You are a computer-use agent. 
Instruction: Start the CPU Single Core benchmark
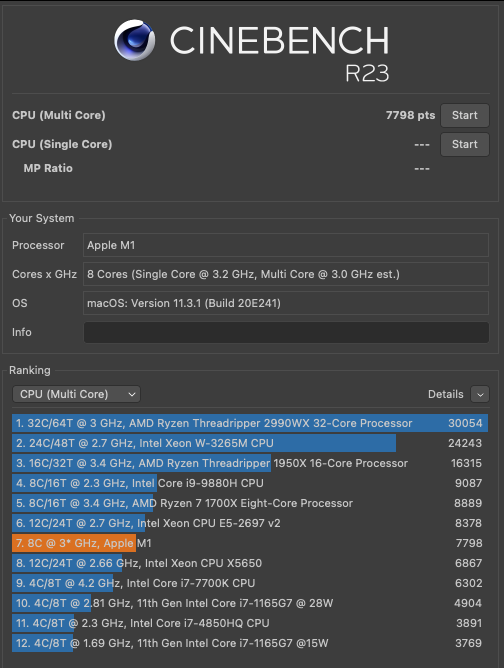[x=464, y=144]
